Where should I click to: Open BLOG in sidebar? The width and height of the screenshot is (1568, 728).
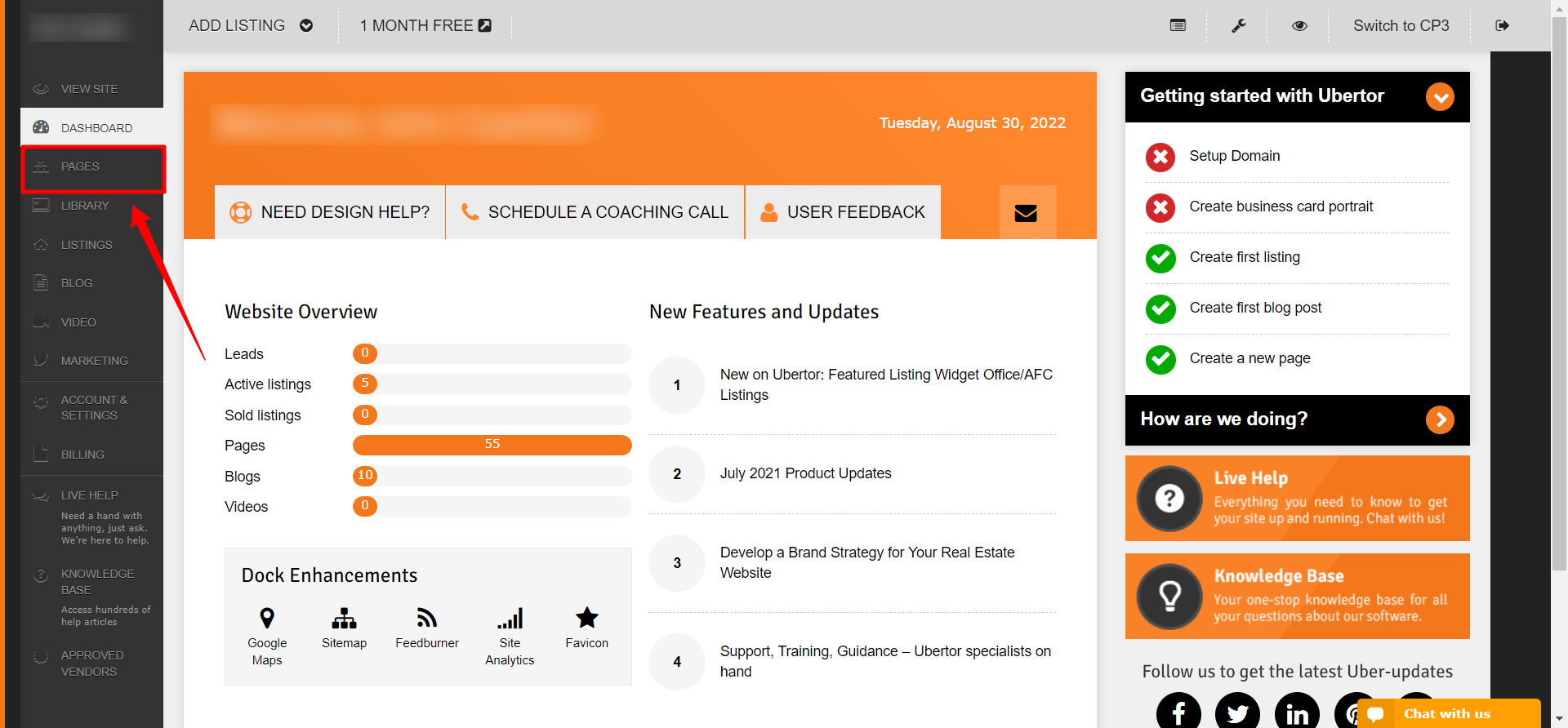point(91,283)
